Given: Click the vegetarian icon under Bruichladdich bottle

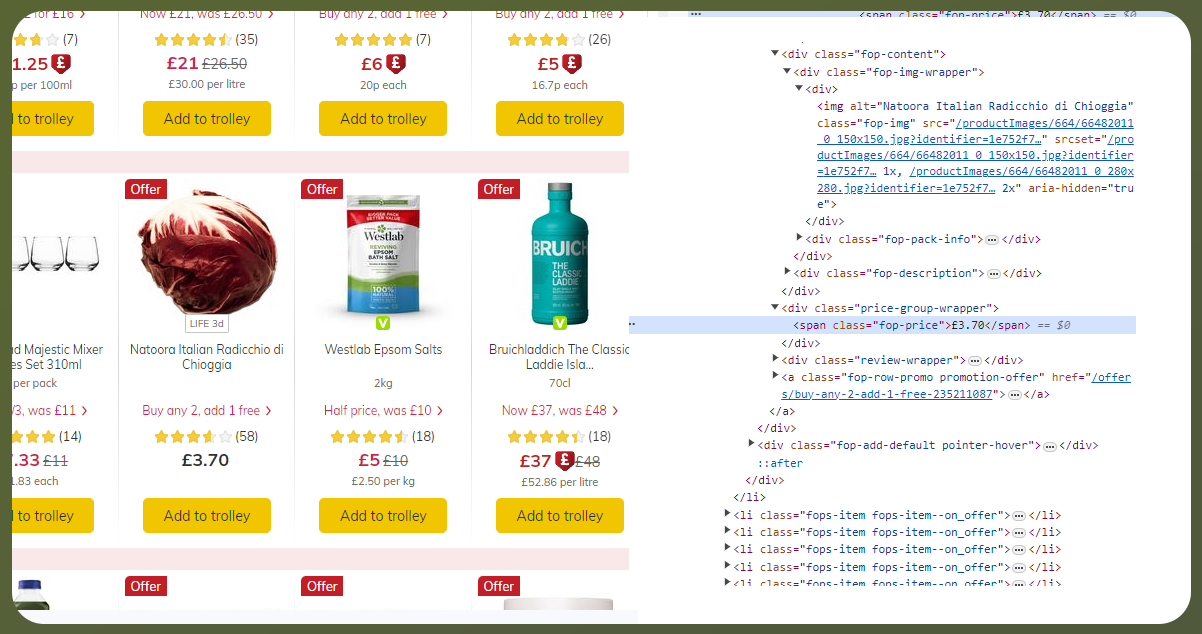Looking at the screenshot, I should coord(559,323).
